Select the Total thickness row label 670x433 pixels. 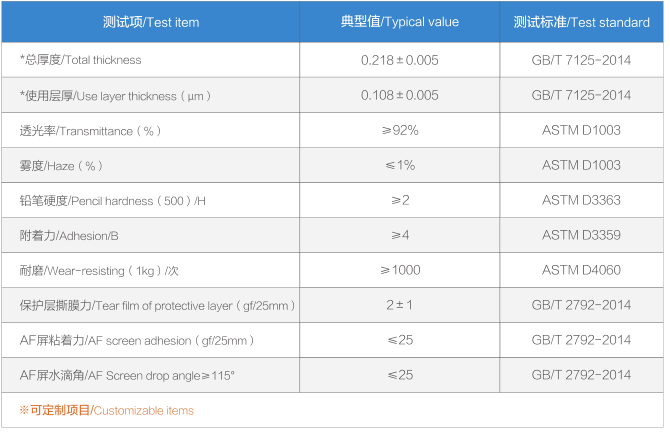click(x=80, y=60)
